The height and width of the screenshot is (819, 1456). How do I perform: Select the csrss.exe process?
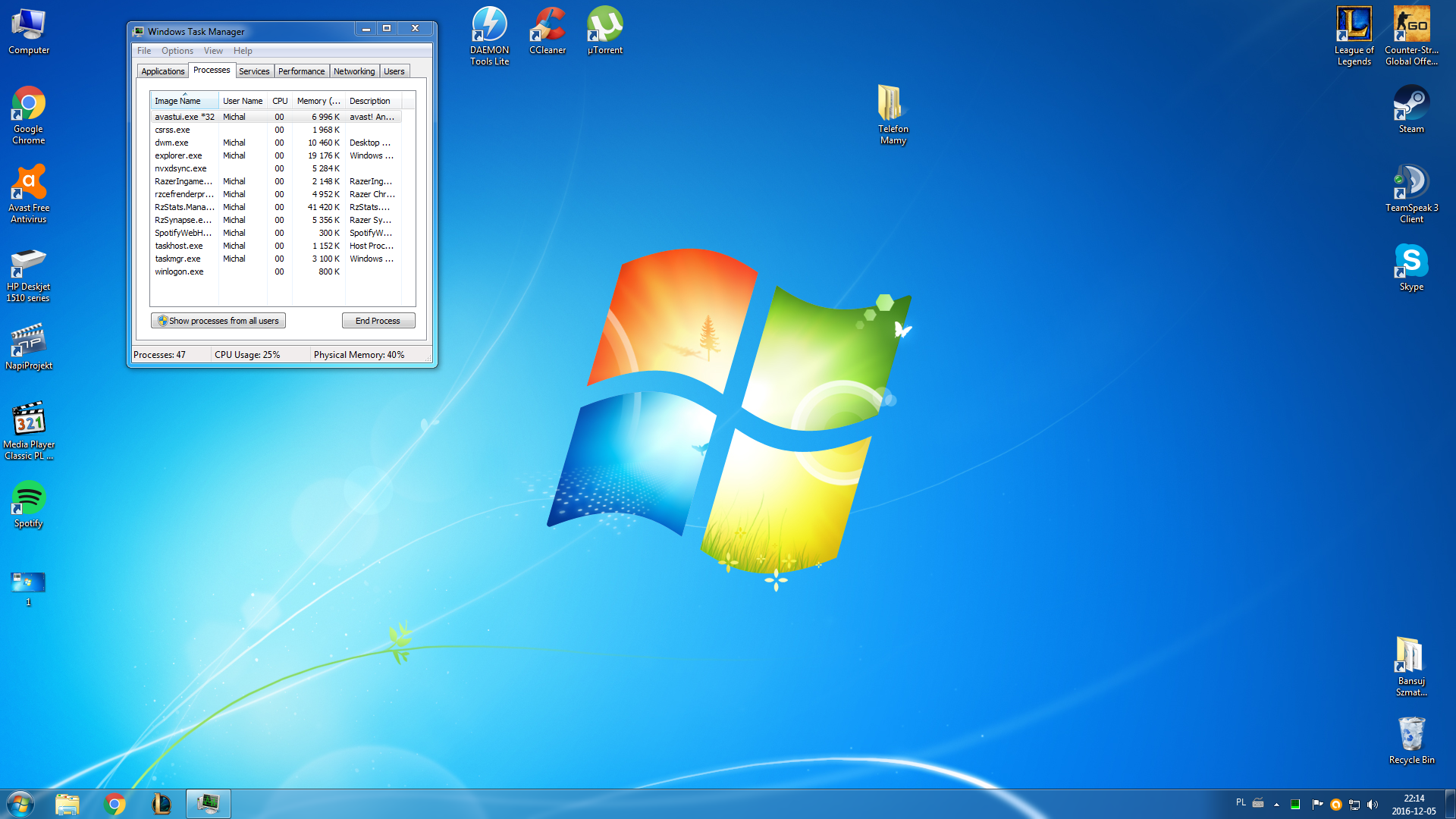tap(276, 130)
